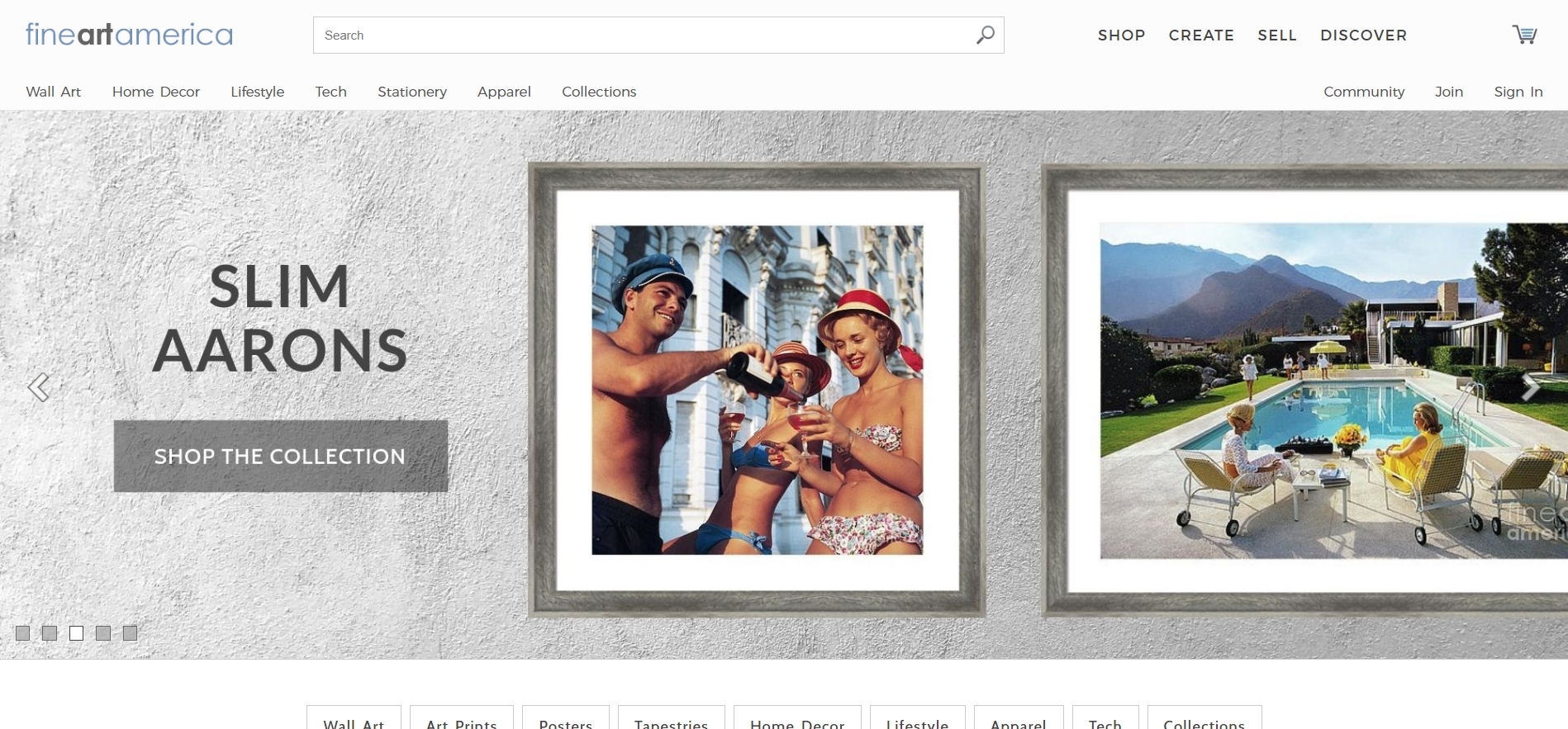Select the Posters tab
This screenshot has height=729, width=1568.
(566, 718)
